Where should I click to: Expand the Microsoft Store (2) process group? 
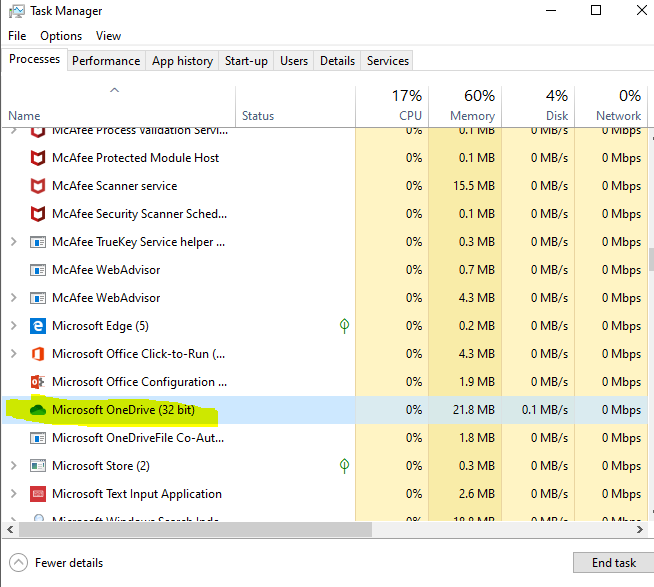click(14, 465)
